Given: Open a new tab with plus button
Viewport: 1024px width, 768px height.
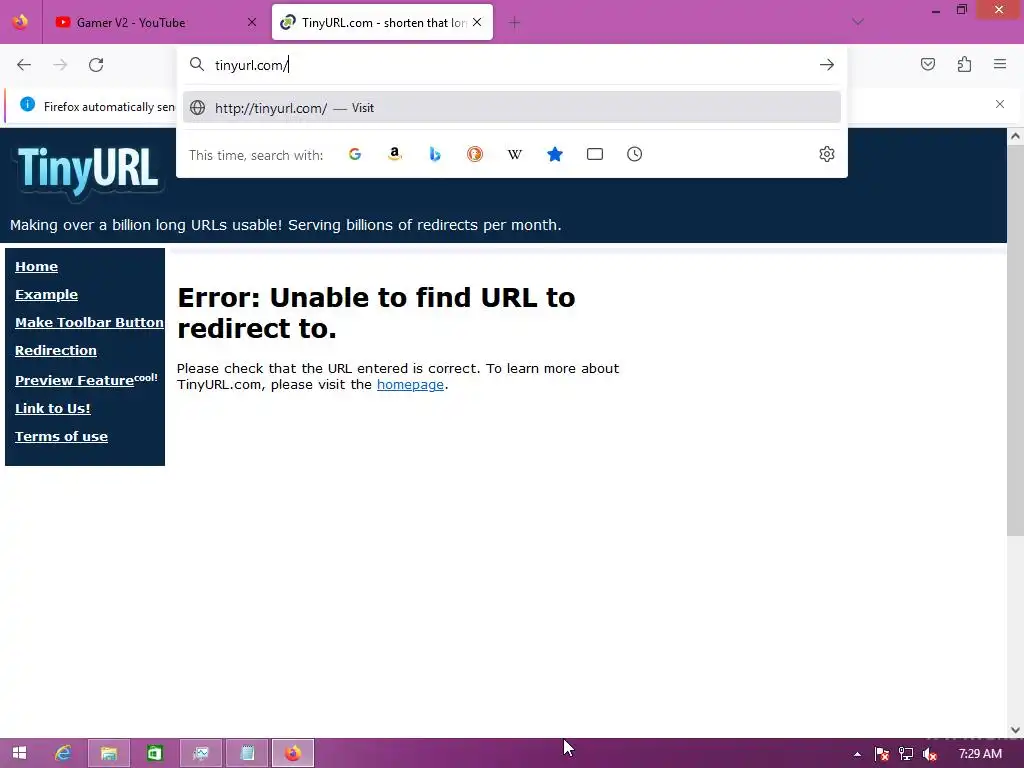Looking at the screenshot, I should [x=515, y=23].
